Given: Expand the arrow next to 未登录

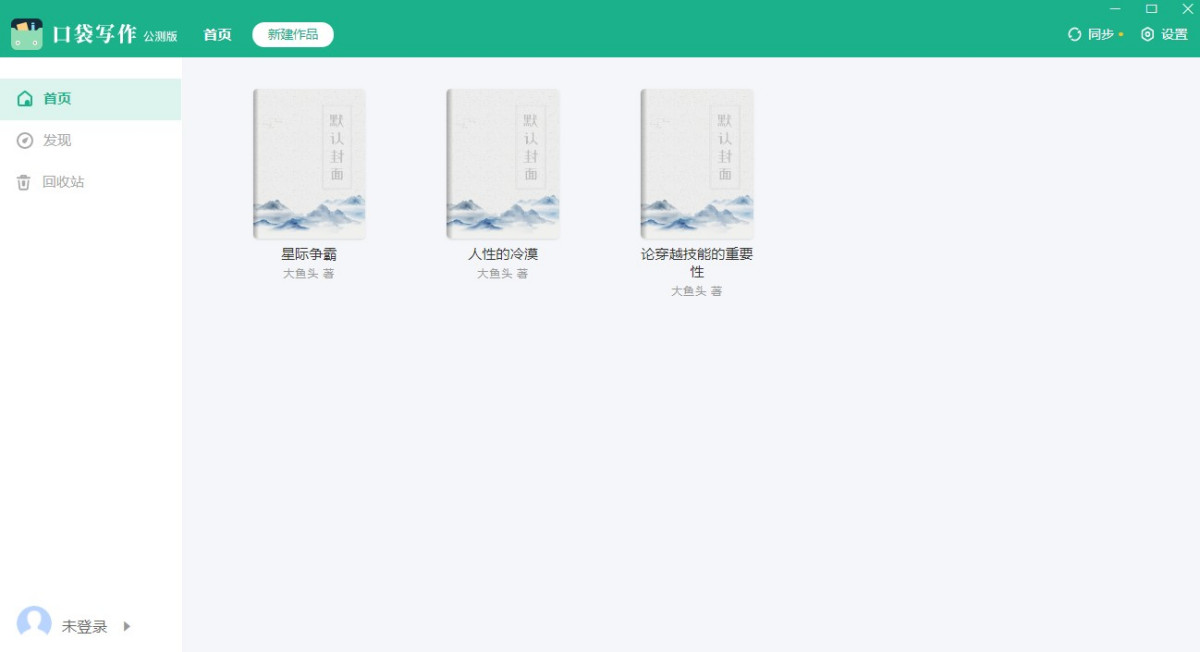Looking at the screenshot, I should click(x=127, y=627).
